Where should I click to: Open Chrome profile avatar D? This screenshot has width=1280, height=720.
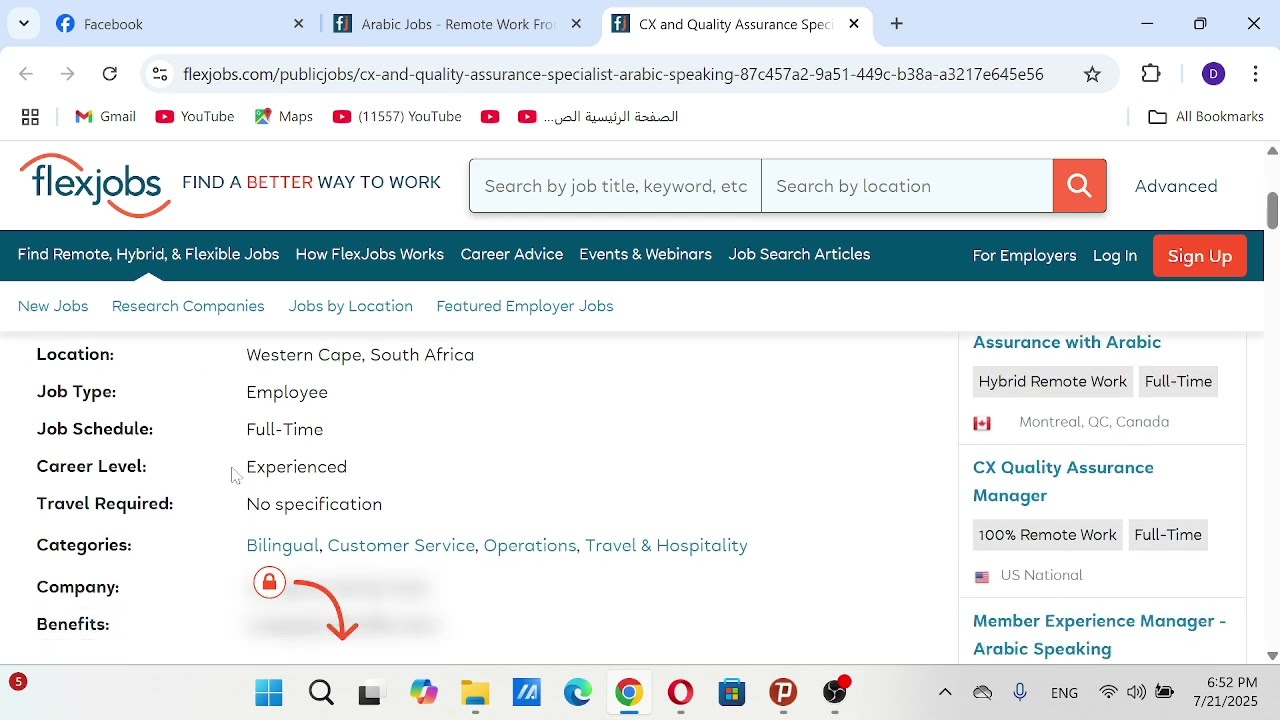point(1213,74)
